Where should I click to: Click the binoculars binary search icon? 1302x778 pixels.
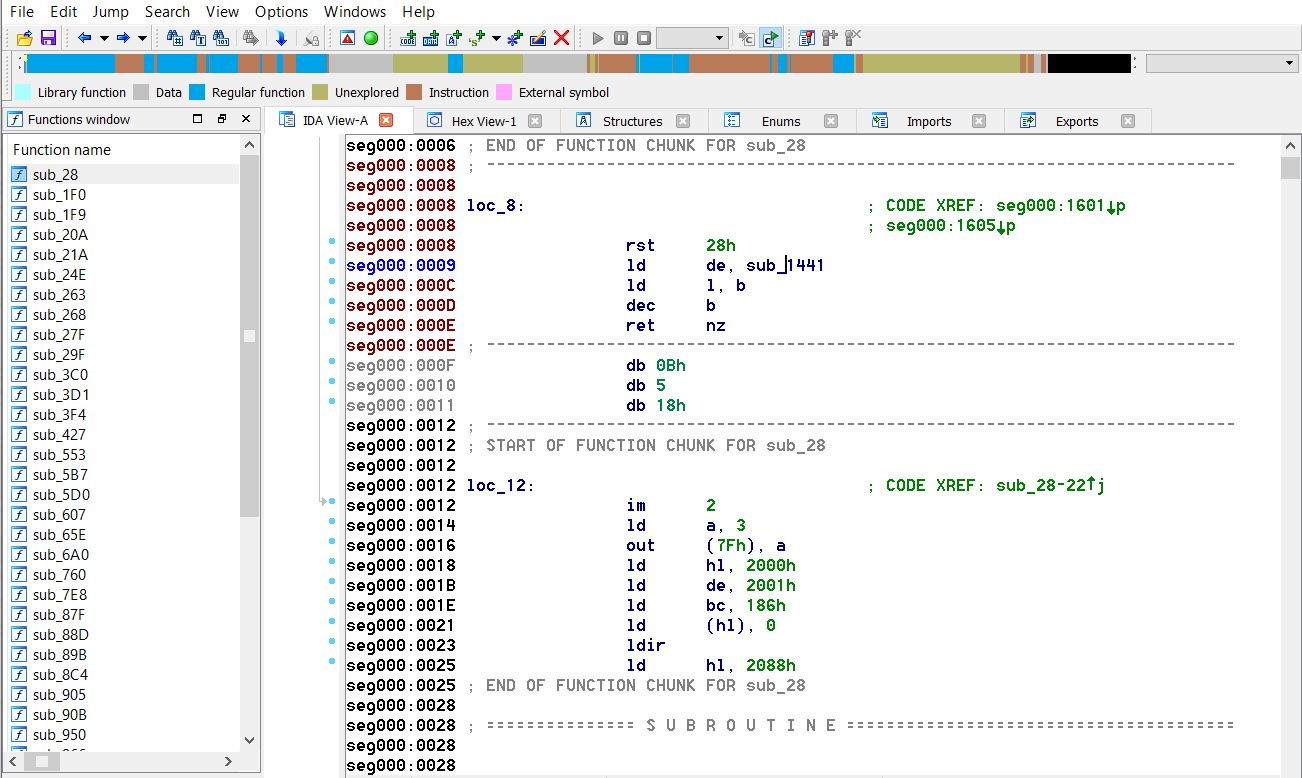click(221, 38)
